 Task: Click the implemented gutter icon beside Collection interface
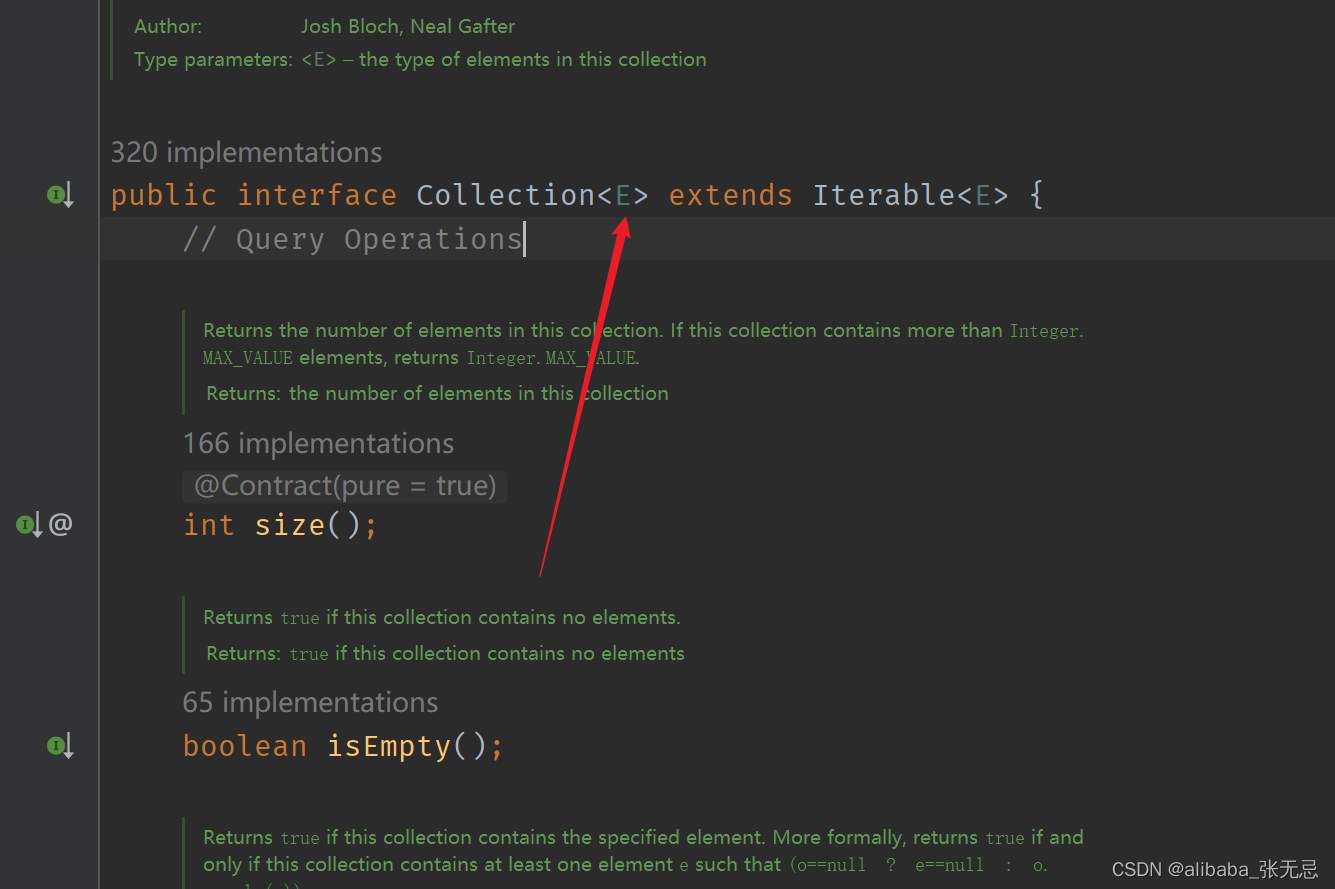click(60, 195)
